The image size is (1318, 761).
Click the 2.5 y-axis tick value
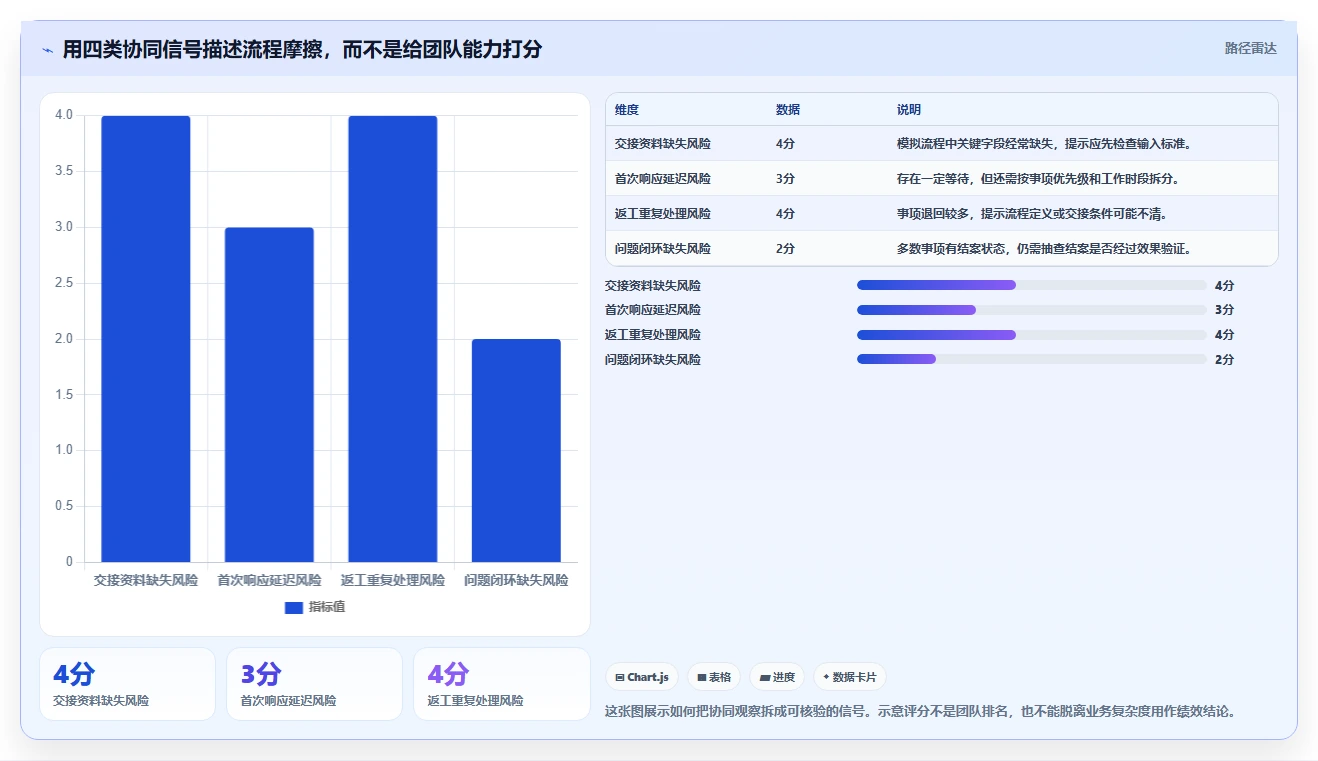pyautogui.click(x=64, y=283)
